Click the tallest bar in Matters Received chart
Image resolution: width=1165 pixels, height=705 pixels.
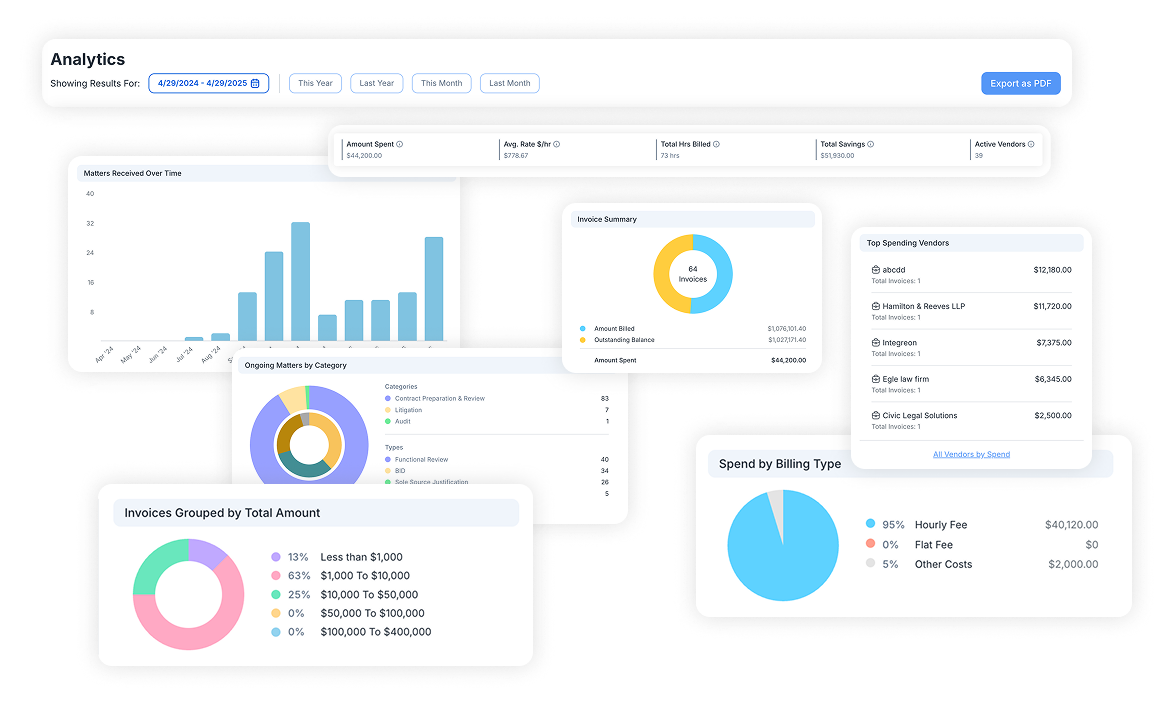pos(300,281)
